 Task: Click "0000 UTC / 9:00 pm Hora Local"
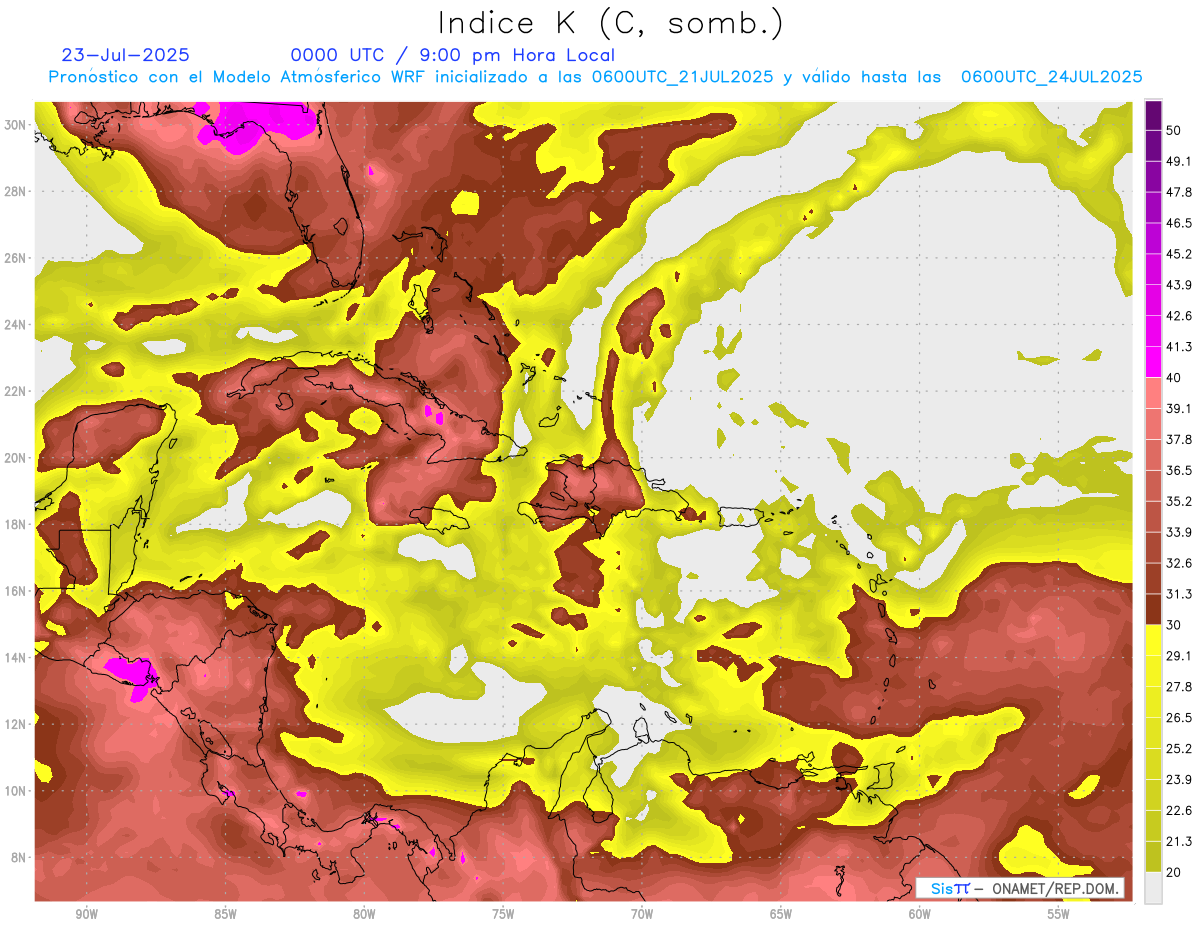453,55
